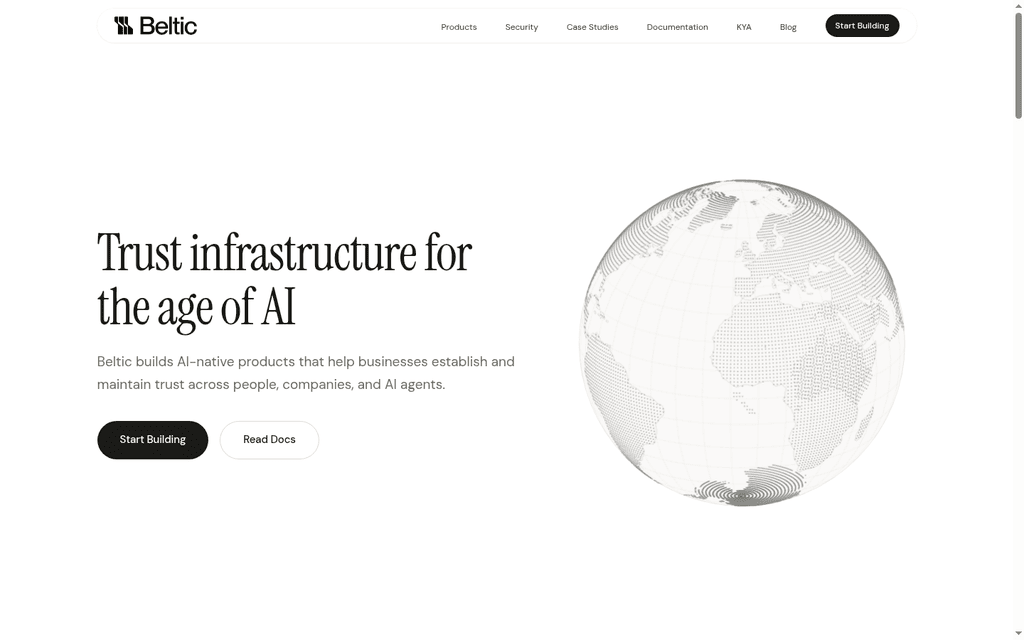Open the Security nav link
Viewport: 1024px width, 640px height.
click(x=521, y=27)
